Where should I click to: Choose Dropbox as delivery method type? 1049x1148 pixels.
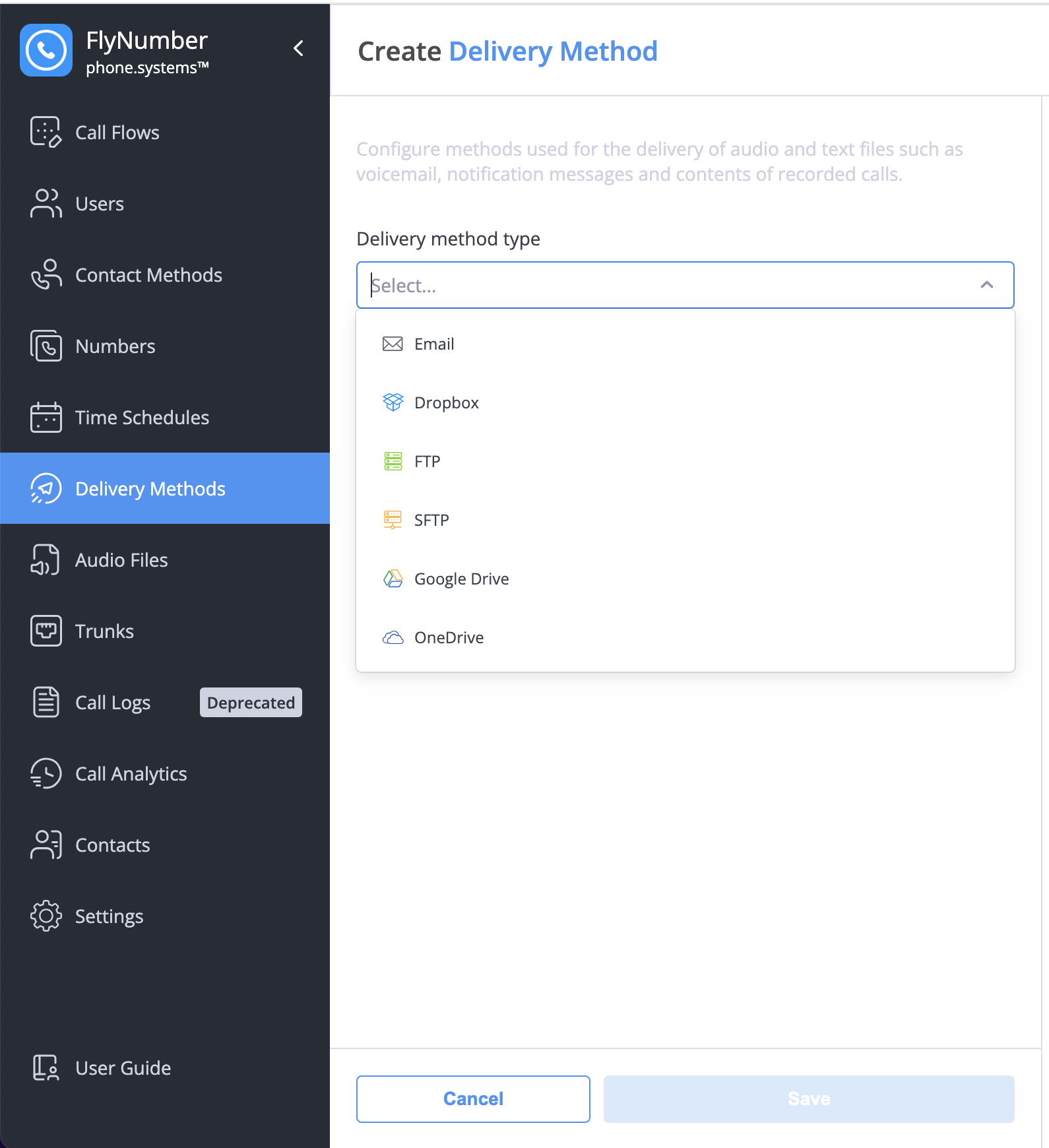685,402
